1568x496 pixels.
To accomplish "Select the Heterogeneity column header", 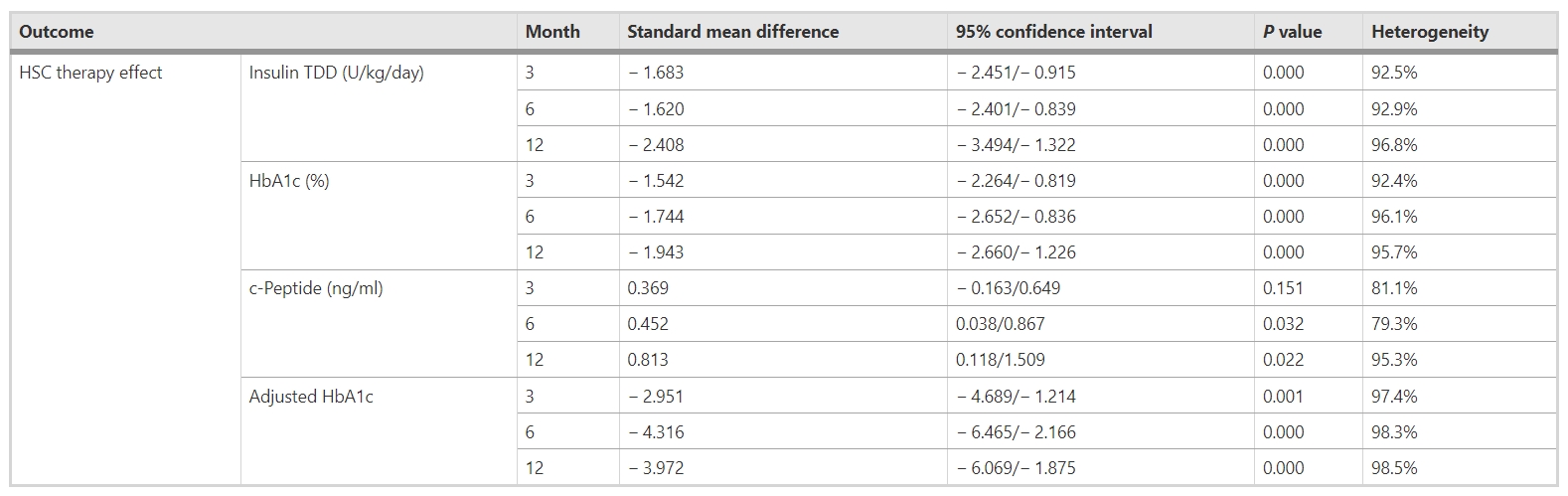I will click(x=1429, y=32).
